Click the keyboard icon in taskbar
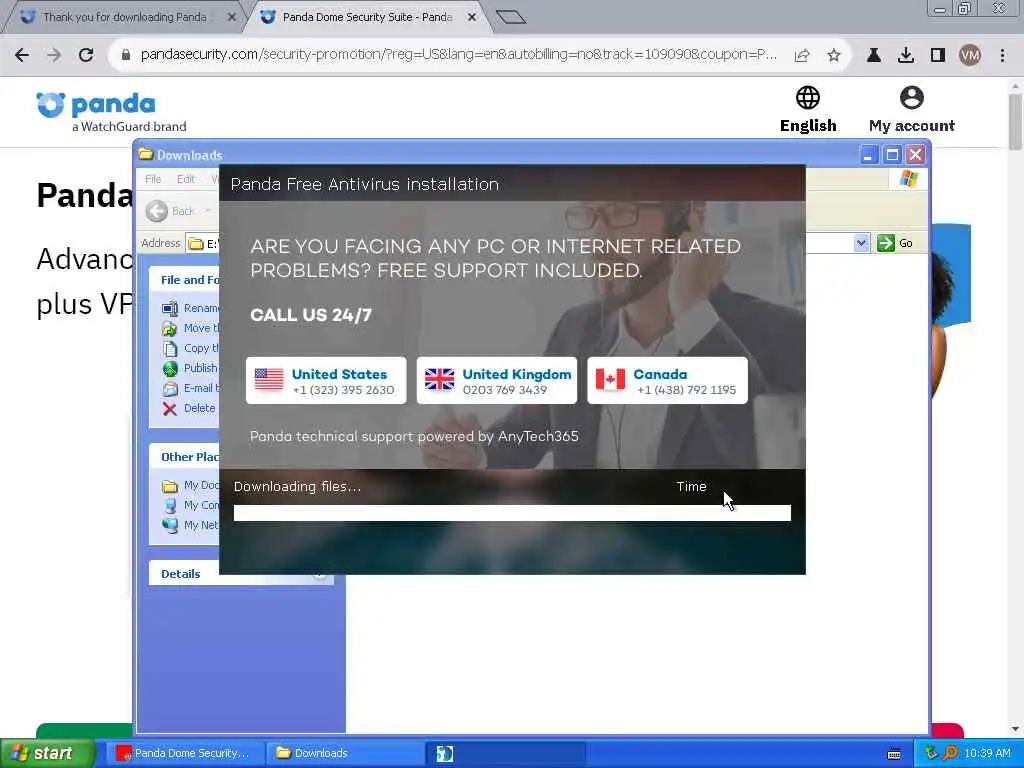The width and height of the screenshot is (1024, 768). point(894,754)
